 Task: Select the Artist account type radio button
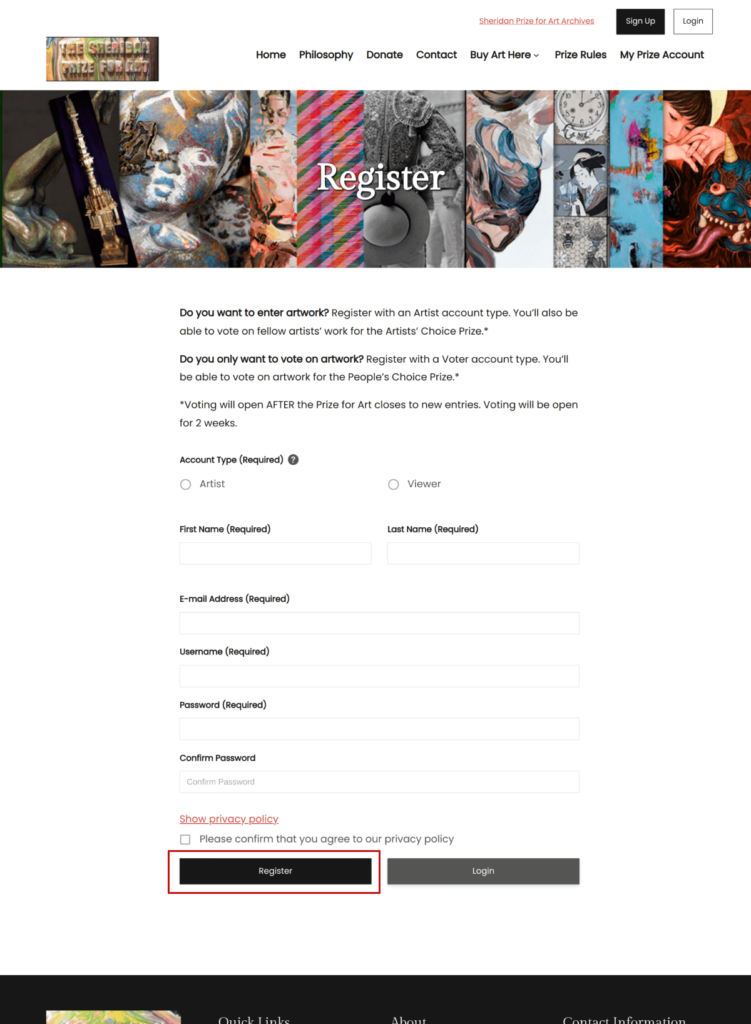click(185, 485)
